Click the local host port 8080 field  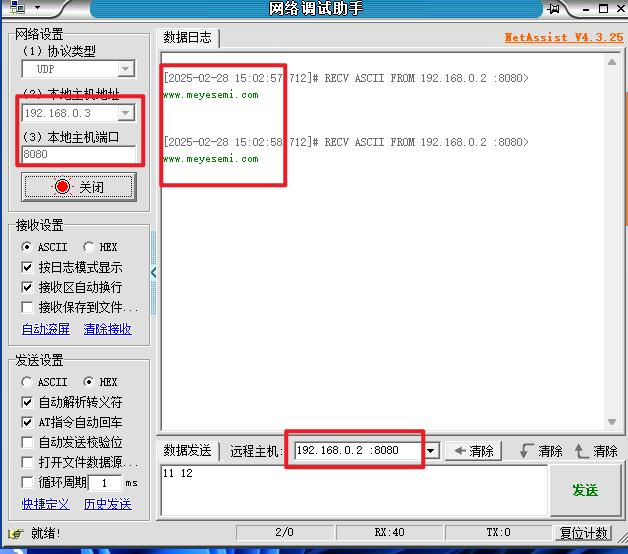[x=79, y=154]
